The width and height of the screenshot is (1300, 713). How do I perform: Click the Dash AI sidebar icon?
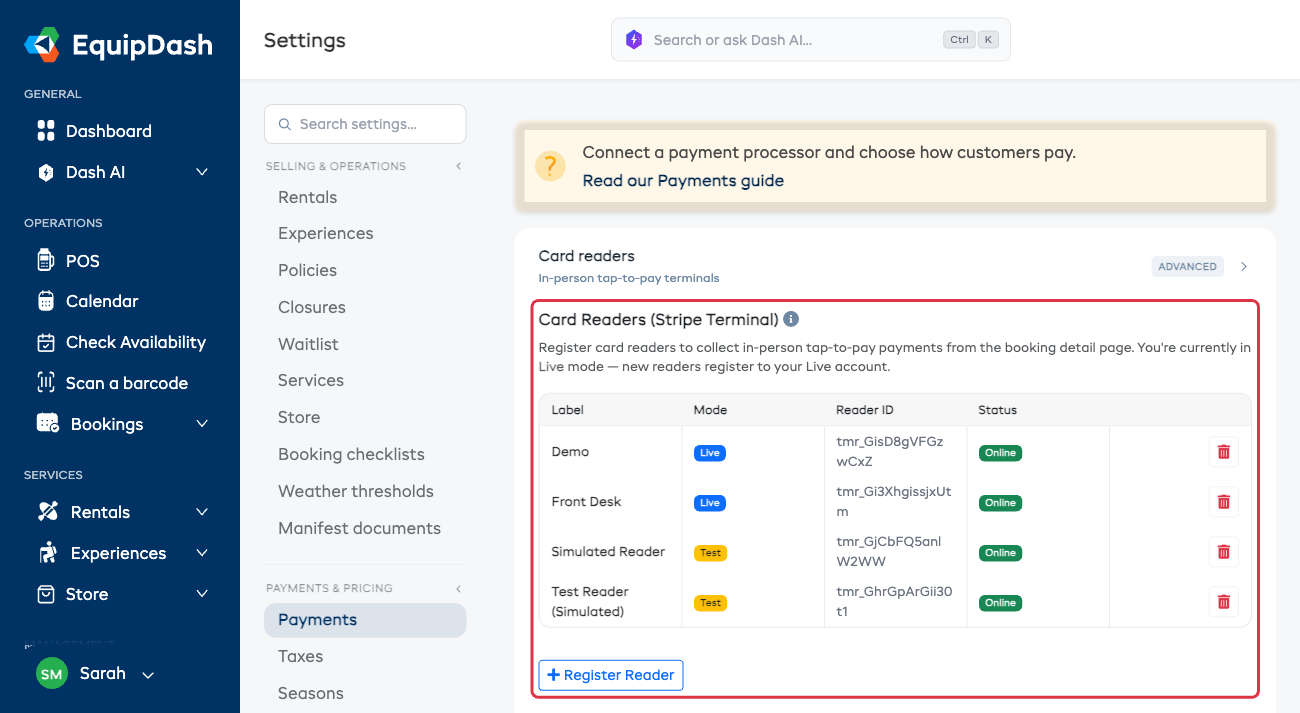[x=45, y=172]
